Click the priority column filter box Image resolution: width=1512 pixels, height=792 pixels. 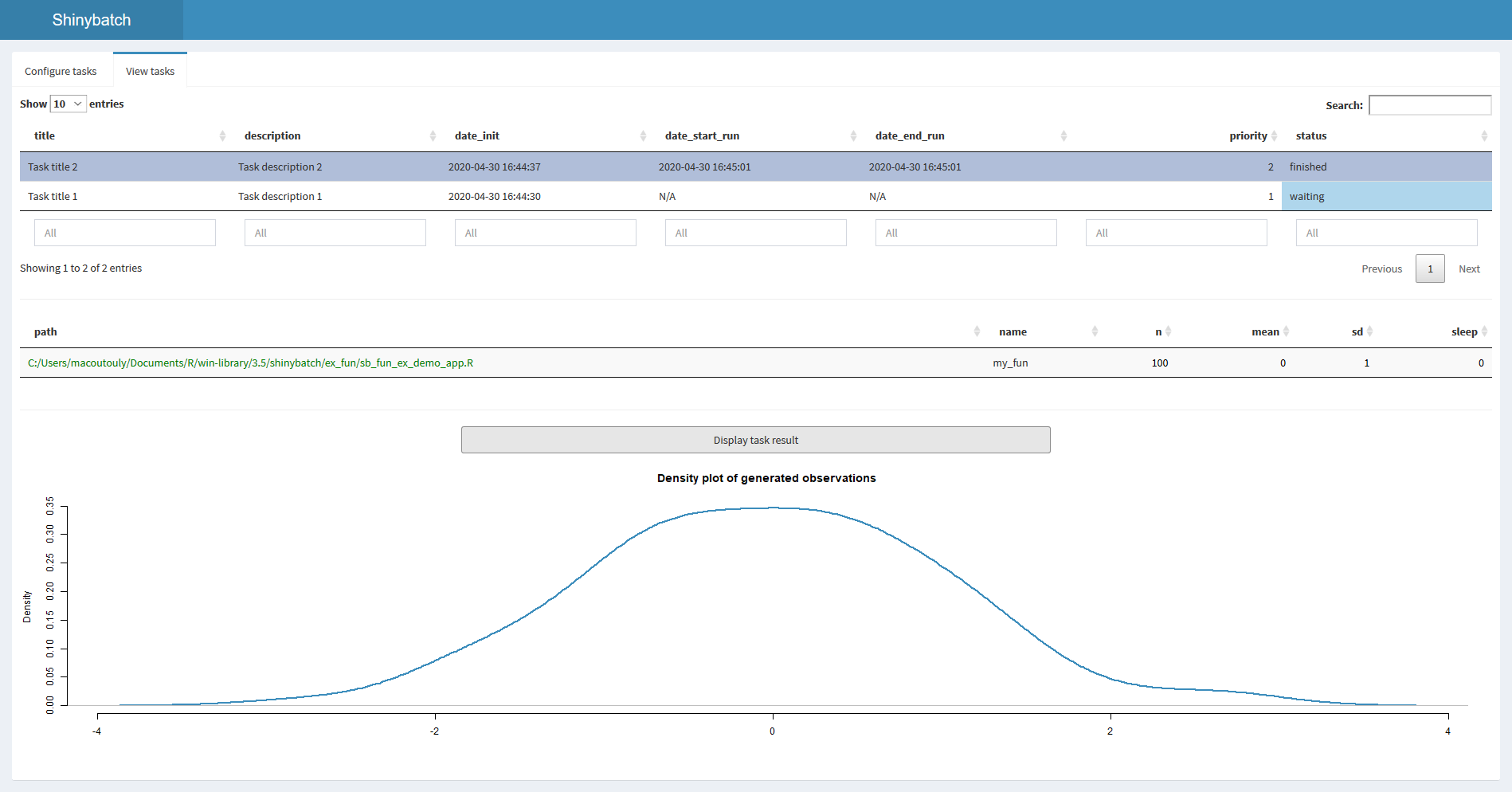pyautogui.click(x=1177, y=233)
